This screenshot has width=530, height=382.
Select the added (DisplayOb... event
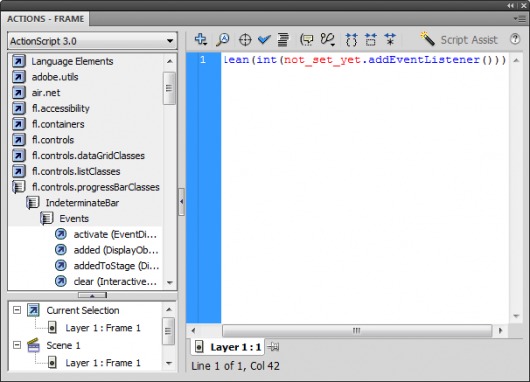[x=116, y=250]
